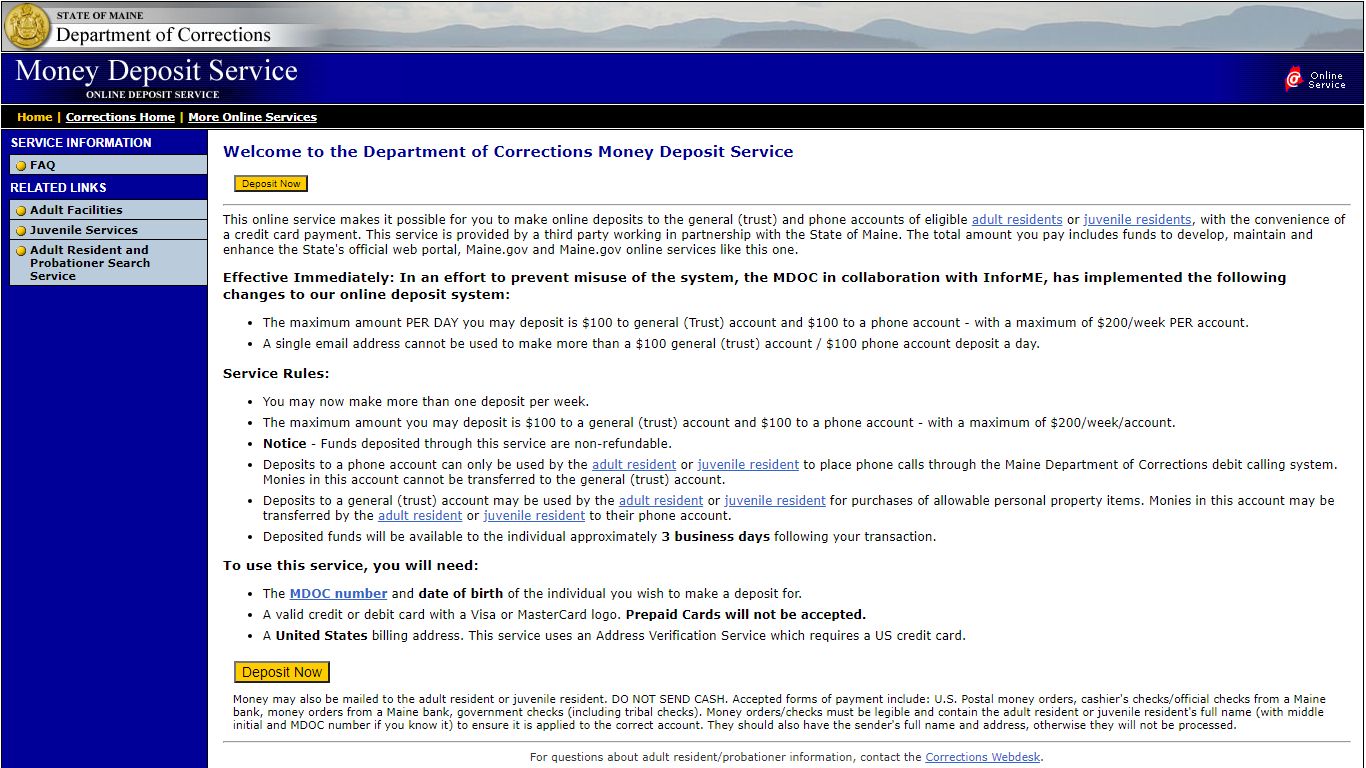Click the yellow bullet beside FAQ
Viewport: 1366px width, 768px height.
pos(21,166)
